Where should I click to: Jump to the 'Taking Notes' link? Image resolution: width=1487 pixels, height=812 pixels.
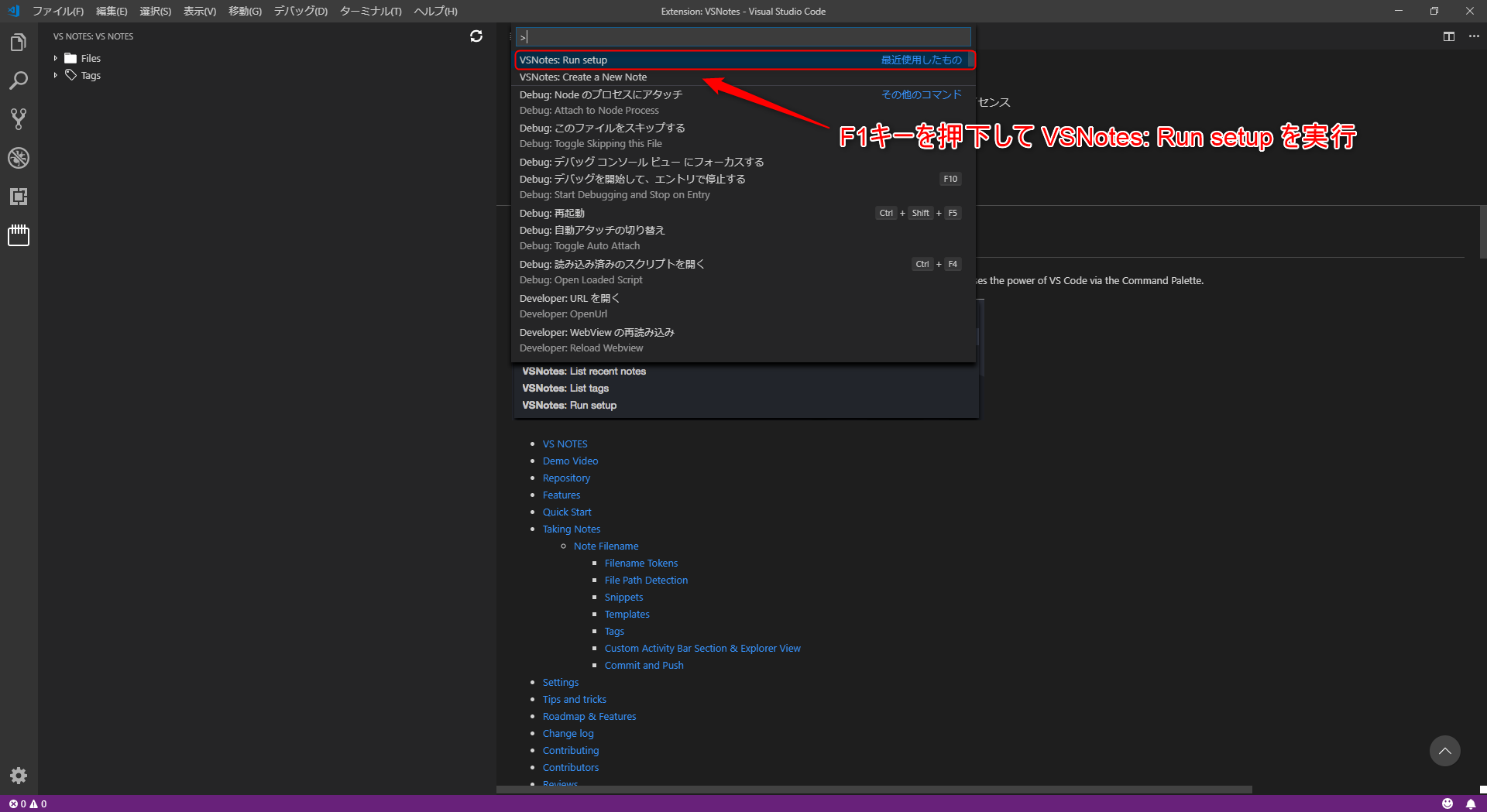point(572,529)
